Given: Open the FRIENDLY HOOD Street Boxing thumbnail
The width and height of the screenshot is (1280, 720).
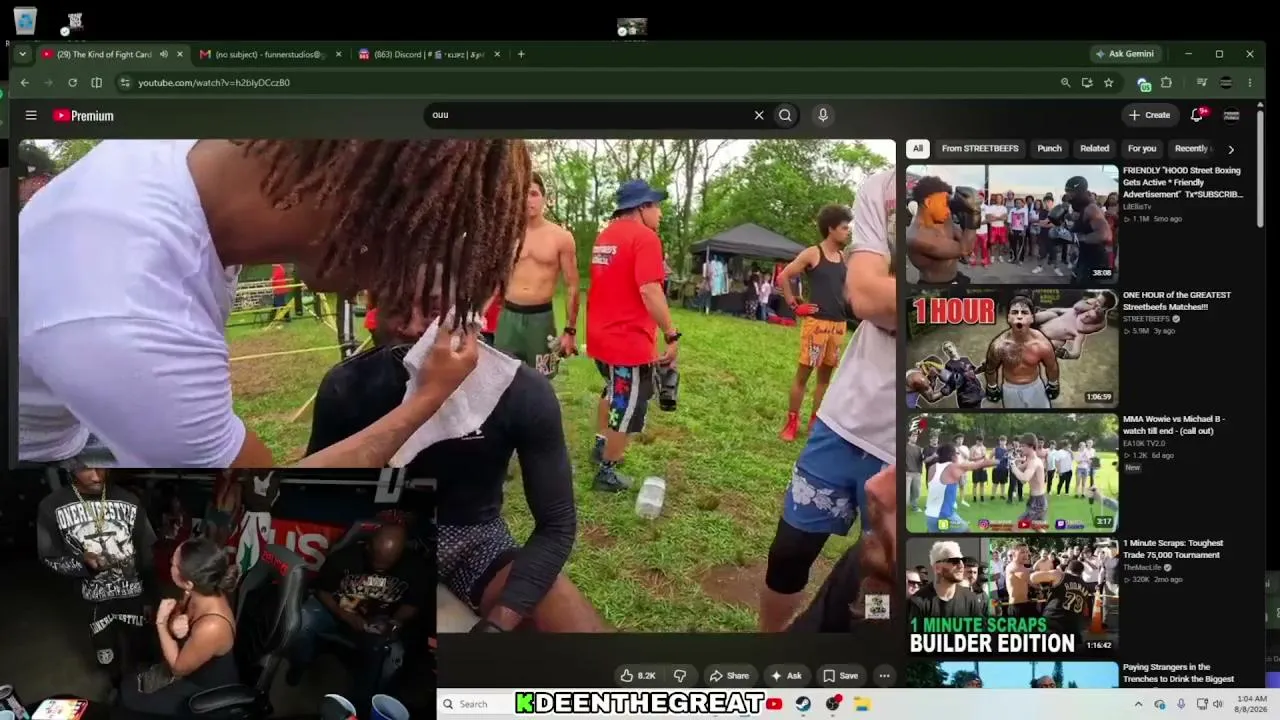Looking at the screenshot, I should [x=1012, y=224].
